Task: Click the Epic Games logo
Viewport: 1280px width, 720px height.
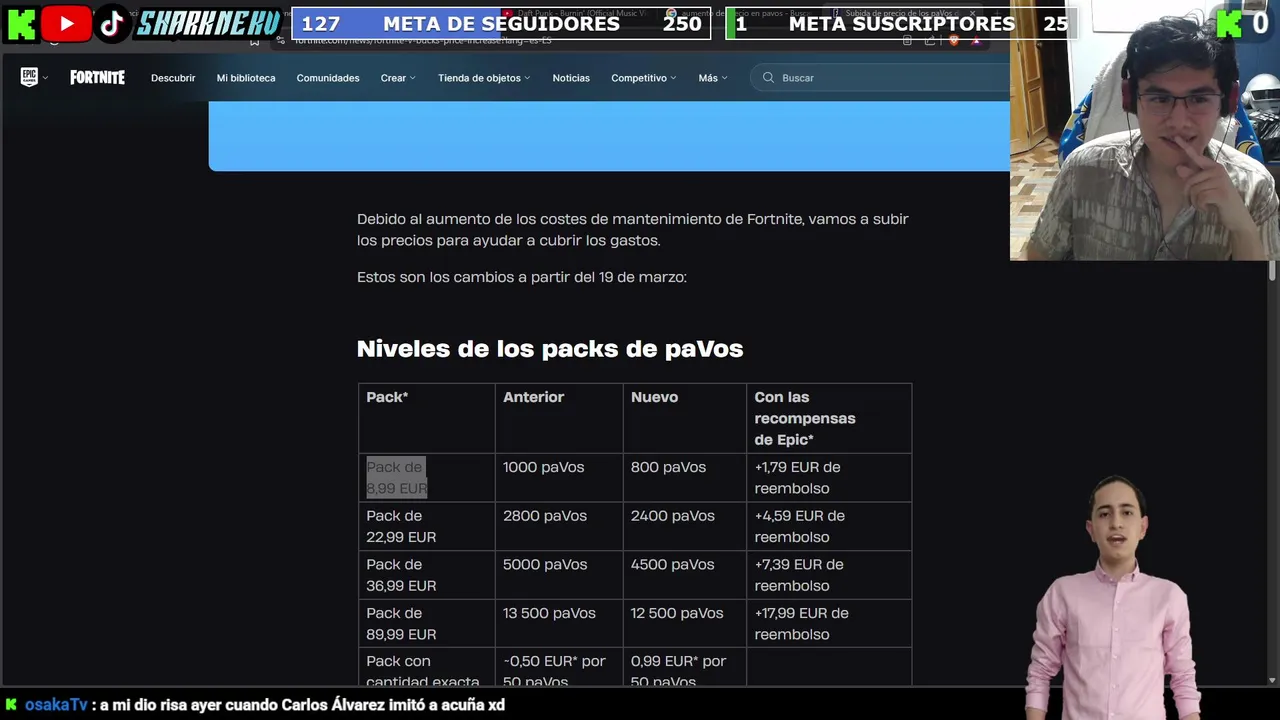Action: (29, 77)
